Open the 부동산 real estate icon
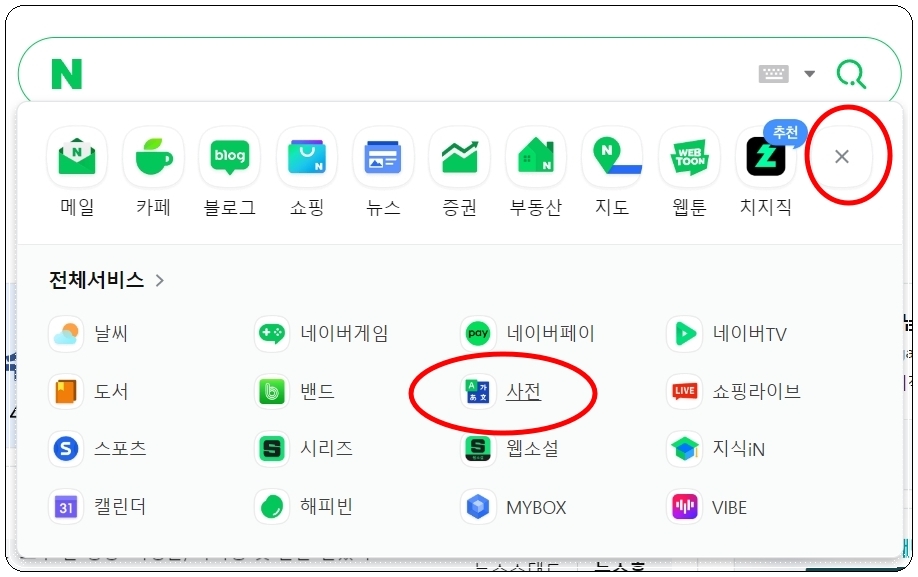This screenshot has width=918, height=577. (536, 156)
